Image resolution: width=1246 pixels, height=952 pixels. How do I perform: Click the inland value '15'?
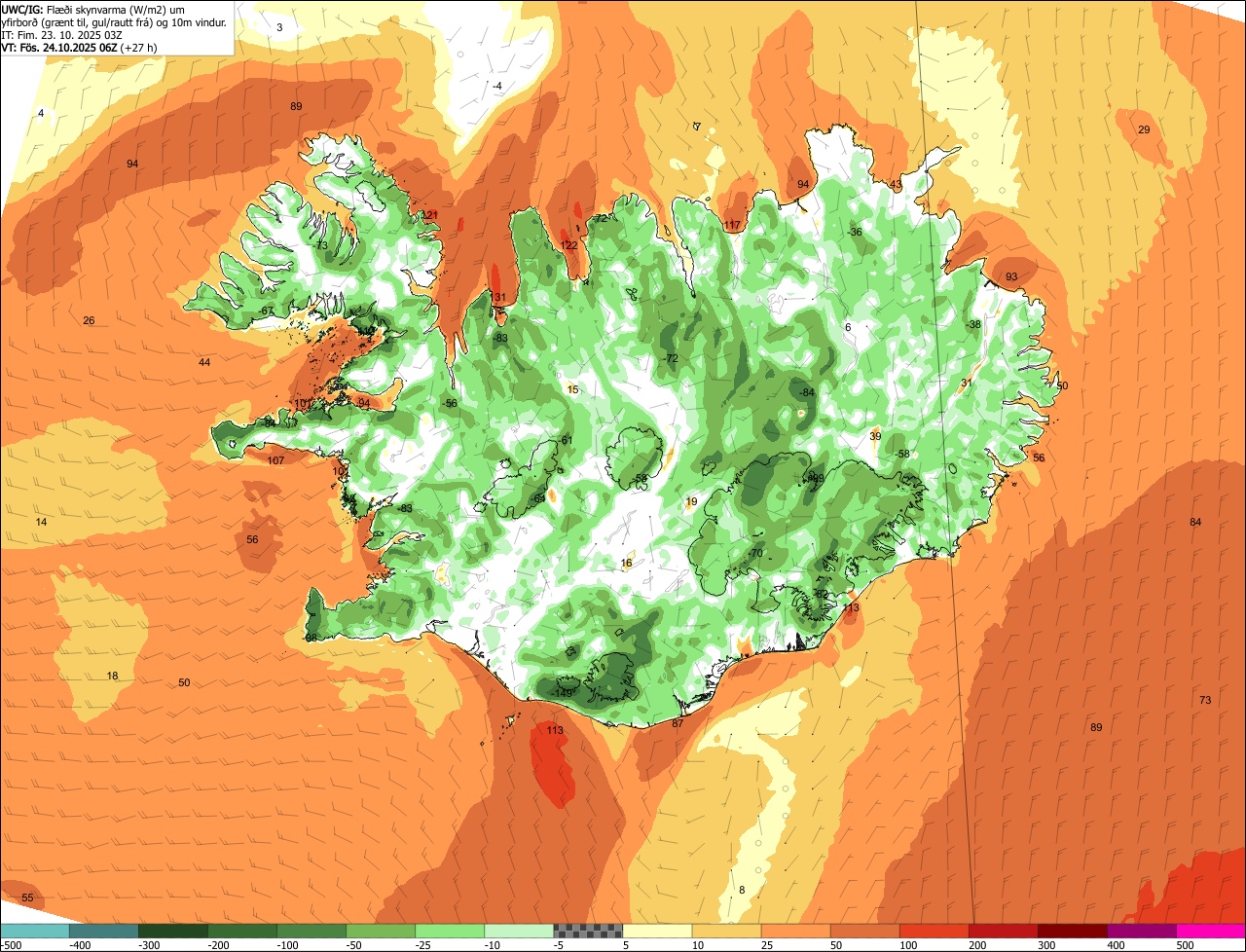click(572, 390)
